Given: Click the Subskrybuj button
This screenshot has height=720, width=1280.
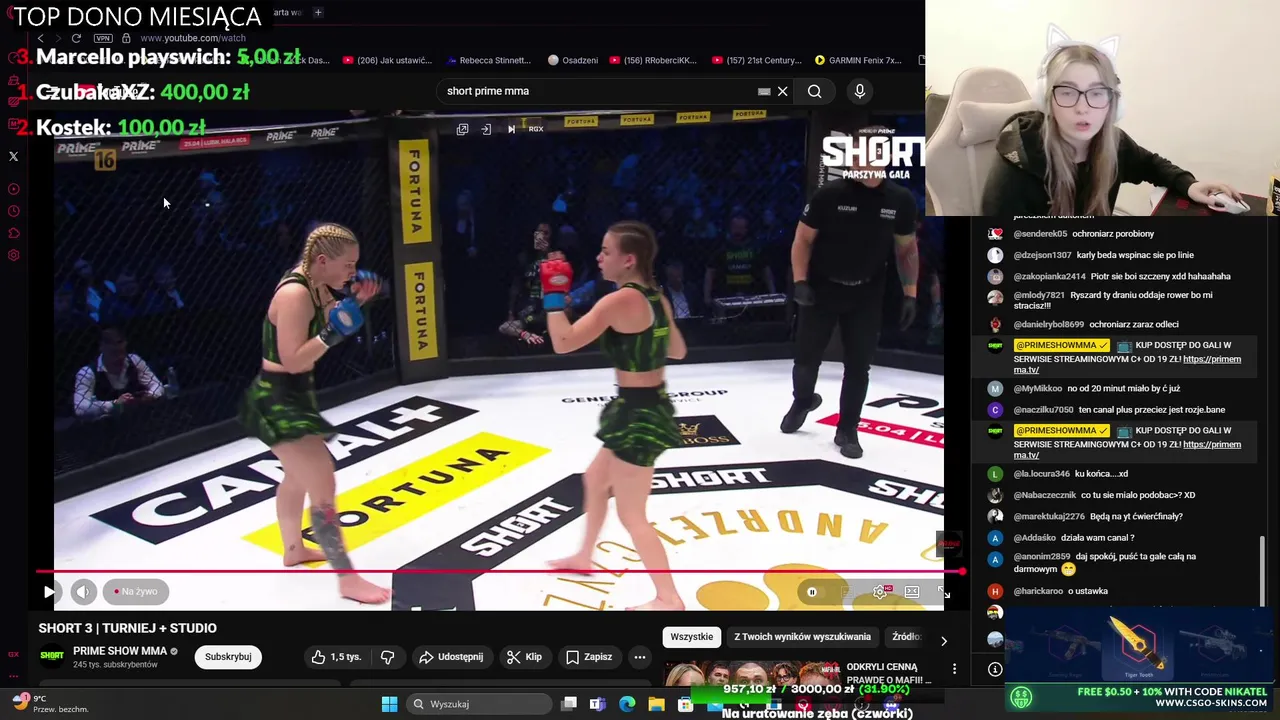Looking at the screenshot, I should [228, 657].
